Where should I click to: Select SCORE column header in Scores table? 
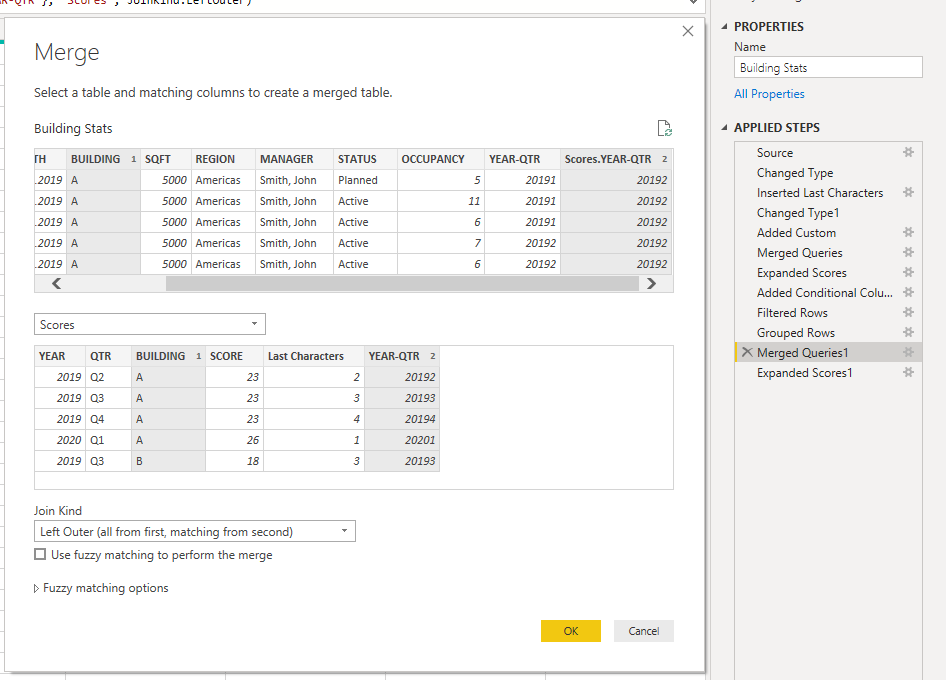(234, 356)
